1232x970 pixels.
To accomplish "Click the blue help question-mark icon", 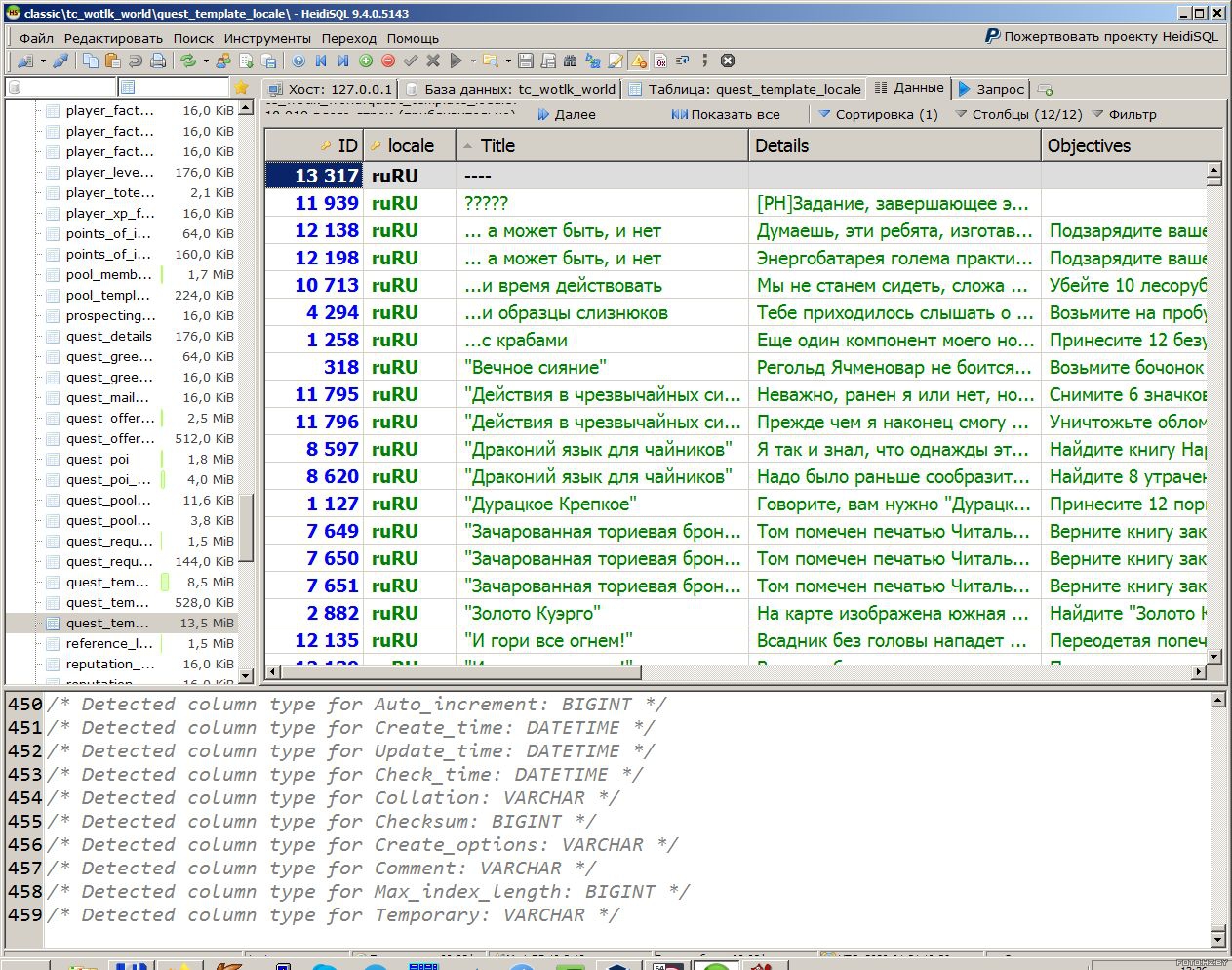I will tap(298, 61).
